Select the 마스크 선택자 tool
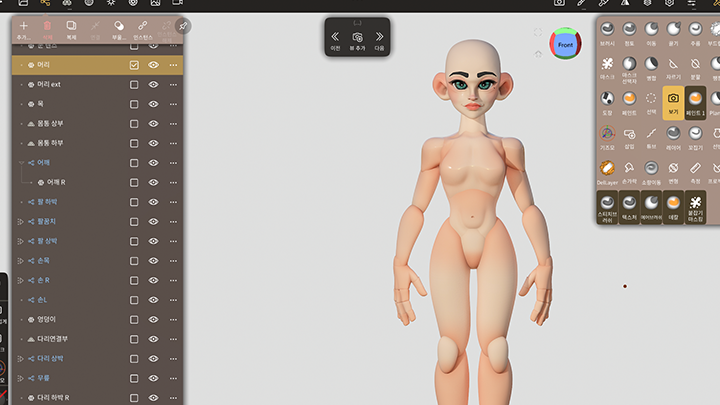The image size is (720, 405). click(x=629, y=70)
